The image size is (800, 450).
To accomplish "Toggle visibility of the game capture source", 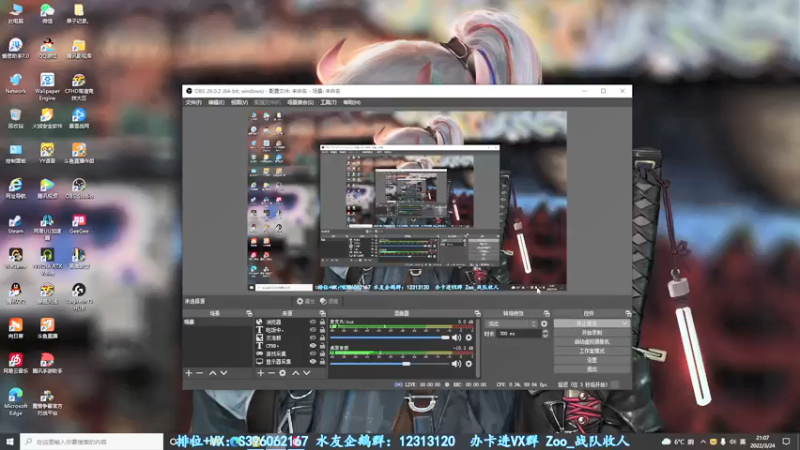I will click(x=313, y=354).
